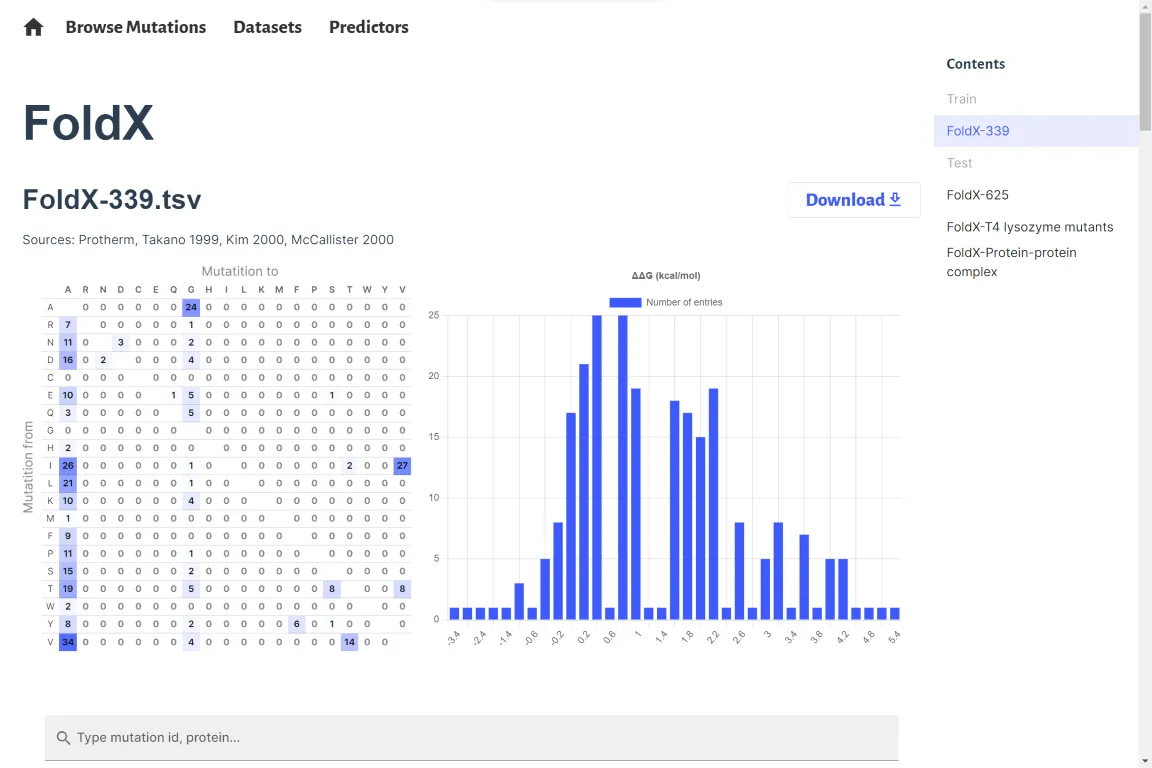Go to the home page icon

tap(33, 27)
